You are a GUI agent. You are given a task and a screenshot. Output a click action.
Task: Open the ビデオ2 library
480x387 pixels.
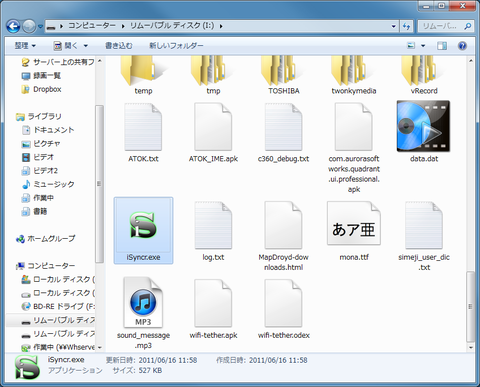pos(40,171)
